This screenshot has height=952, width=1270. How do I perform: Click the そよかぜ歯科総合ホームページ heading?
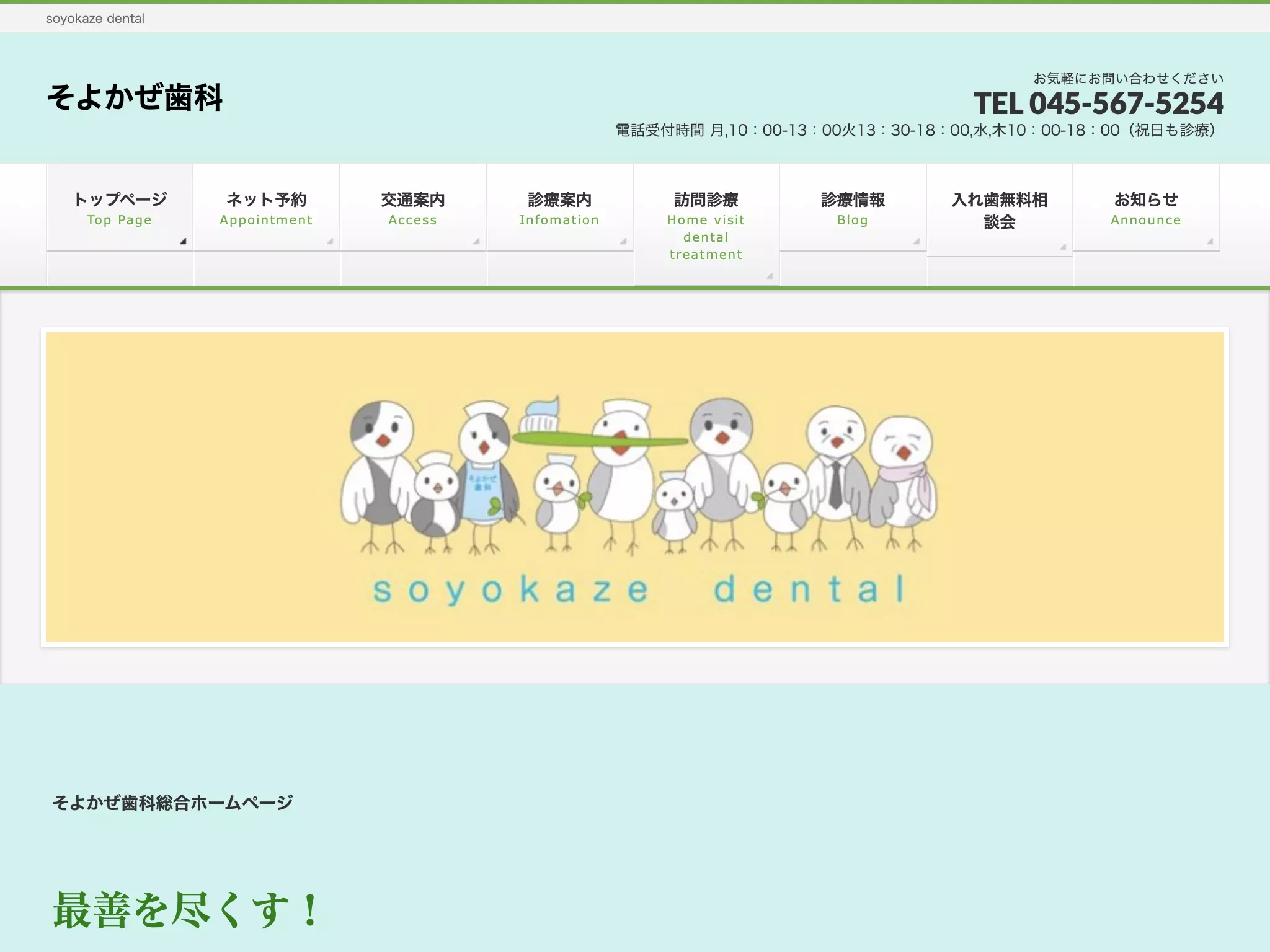pyautogui.click(x=172, y=803)
